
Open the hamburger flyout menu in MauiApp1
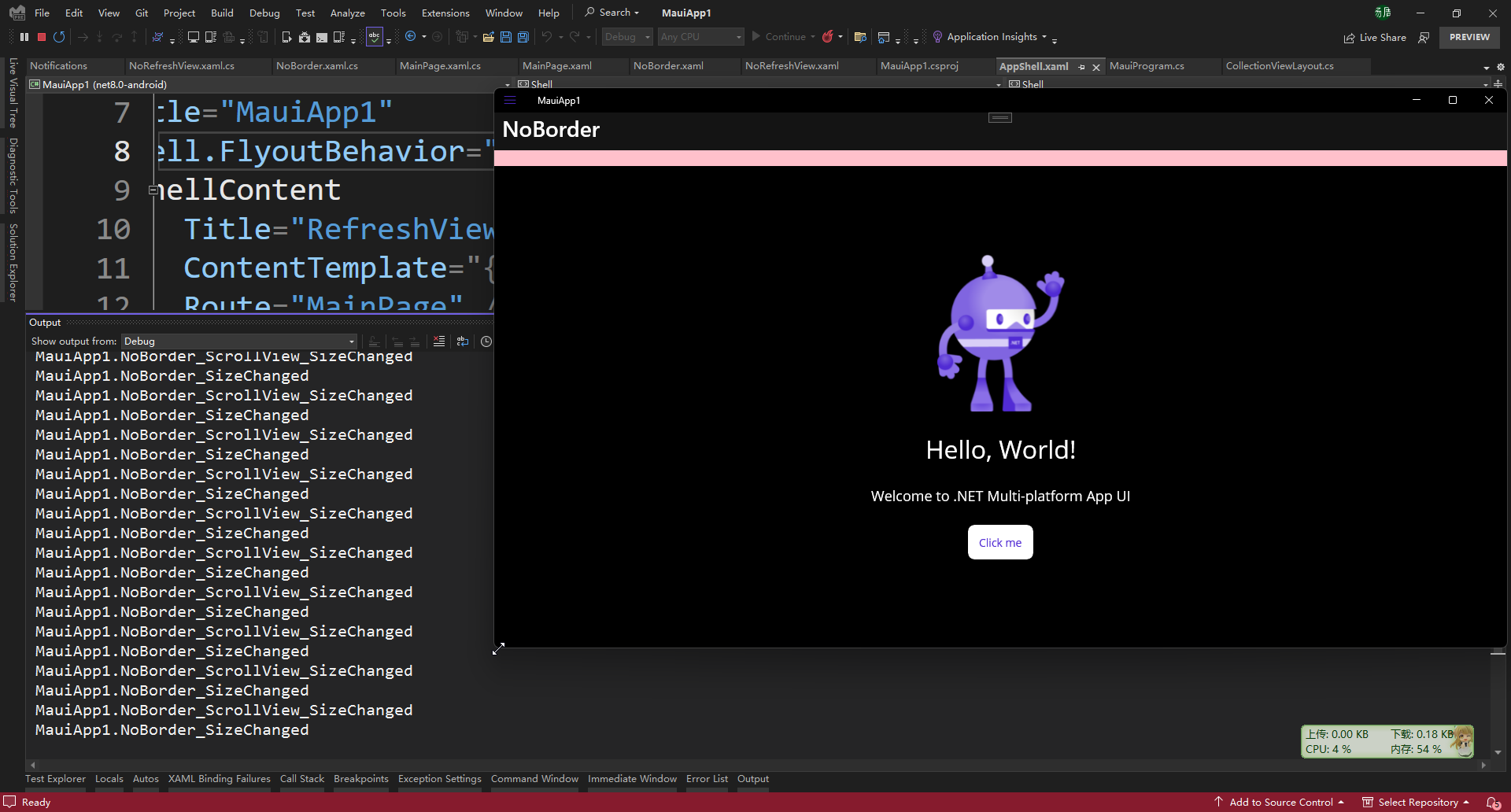coord(510,101)
